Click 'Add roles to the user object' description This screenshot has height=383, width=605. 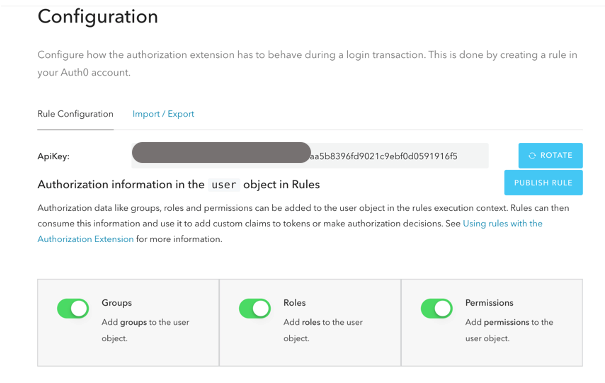click(x=323, y=330)
